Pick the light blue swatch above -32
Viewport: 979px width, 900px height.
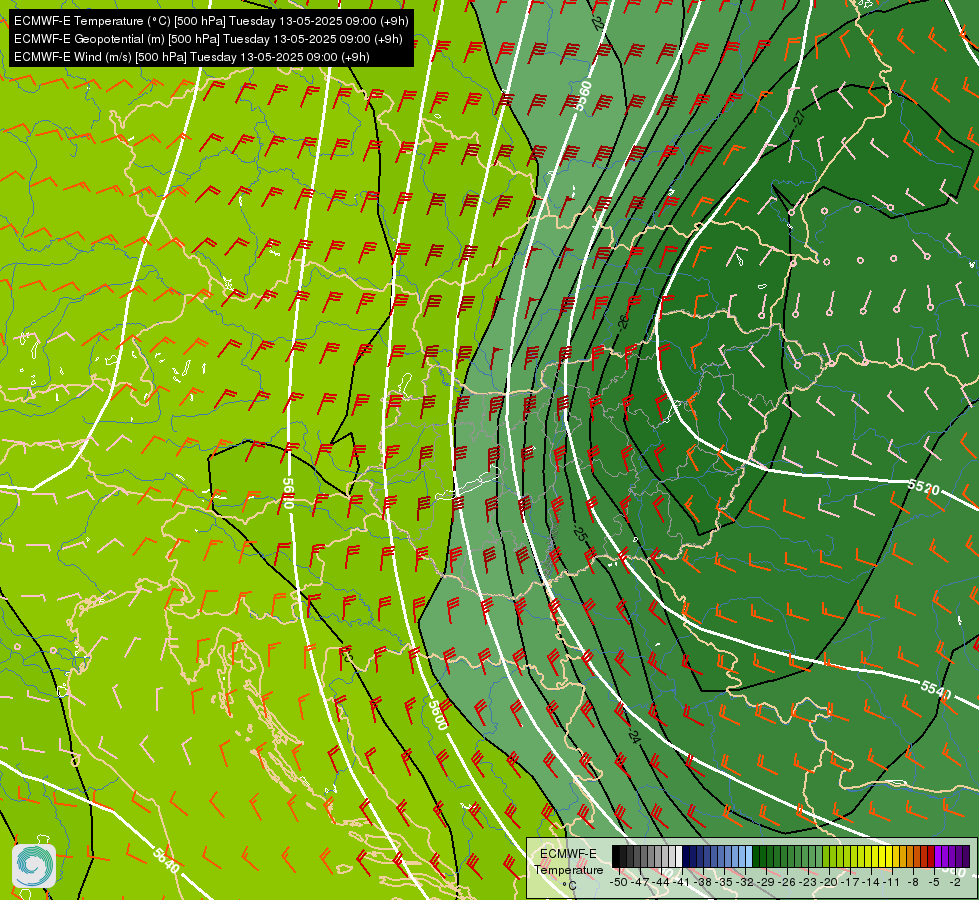tap(749, 856)
